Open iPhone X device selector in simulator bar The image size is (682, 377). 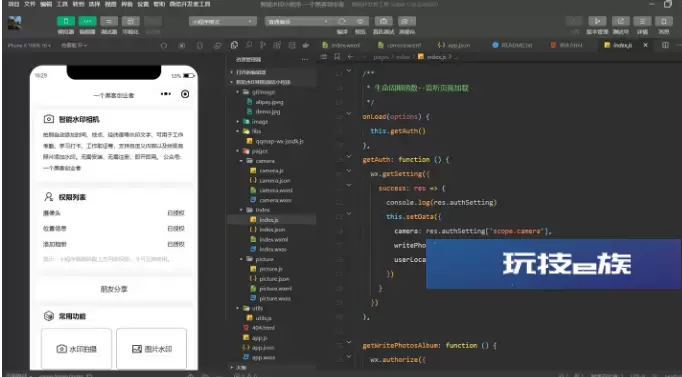pyautogui.click(x=29, y=45)
